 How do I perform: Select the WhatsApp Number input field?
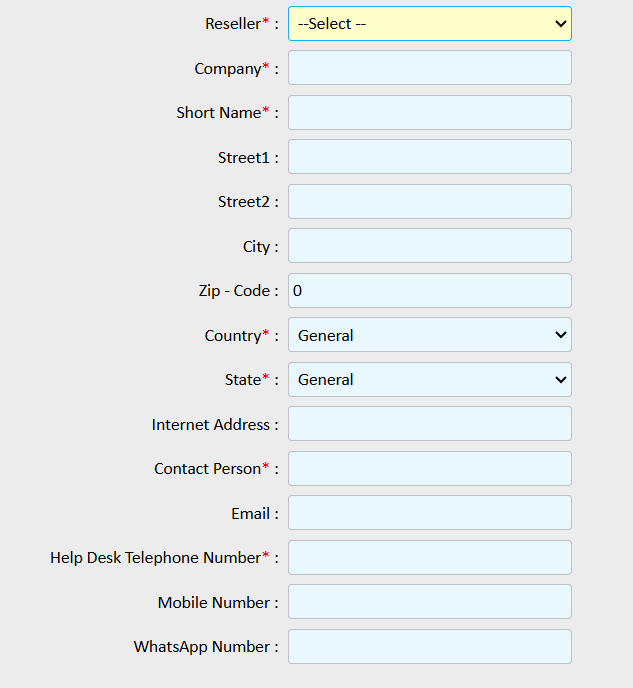[429, 647]
